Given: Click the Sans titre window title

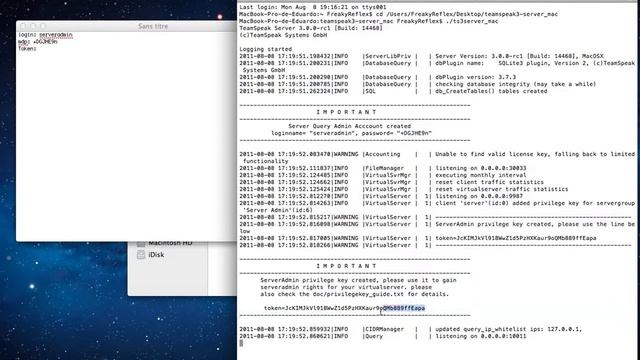Looking at the screenshot, I should (x=153, y=26).
